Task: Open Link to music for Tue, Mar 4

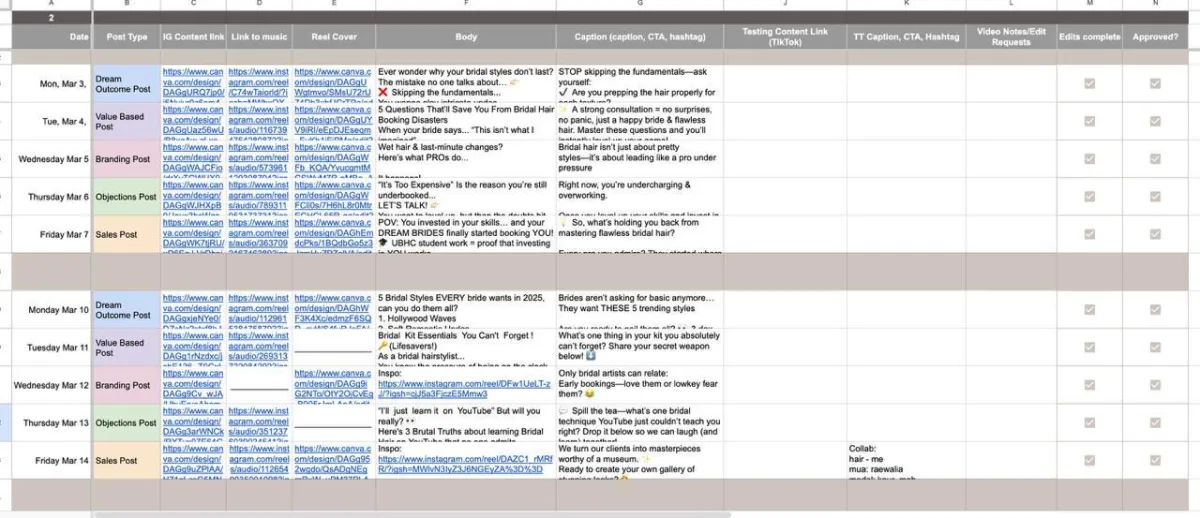Action: point(259,121)
